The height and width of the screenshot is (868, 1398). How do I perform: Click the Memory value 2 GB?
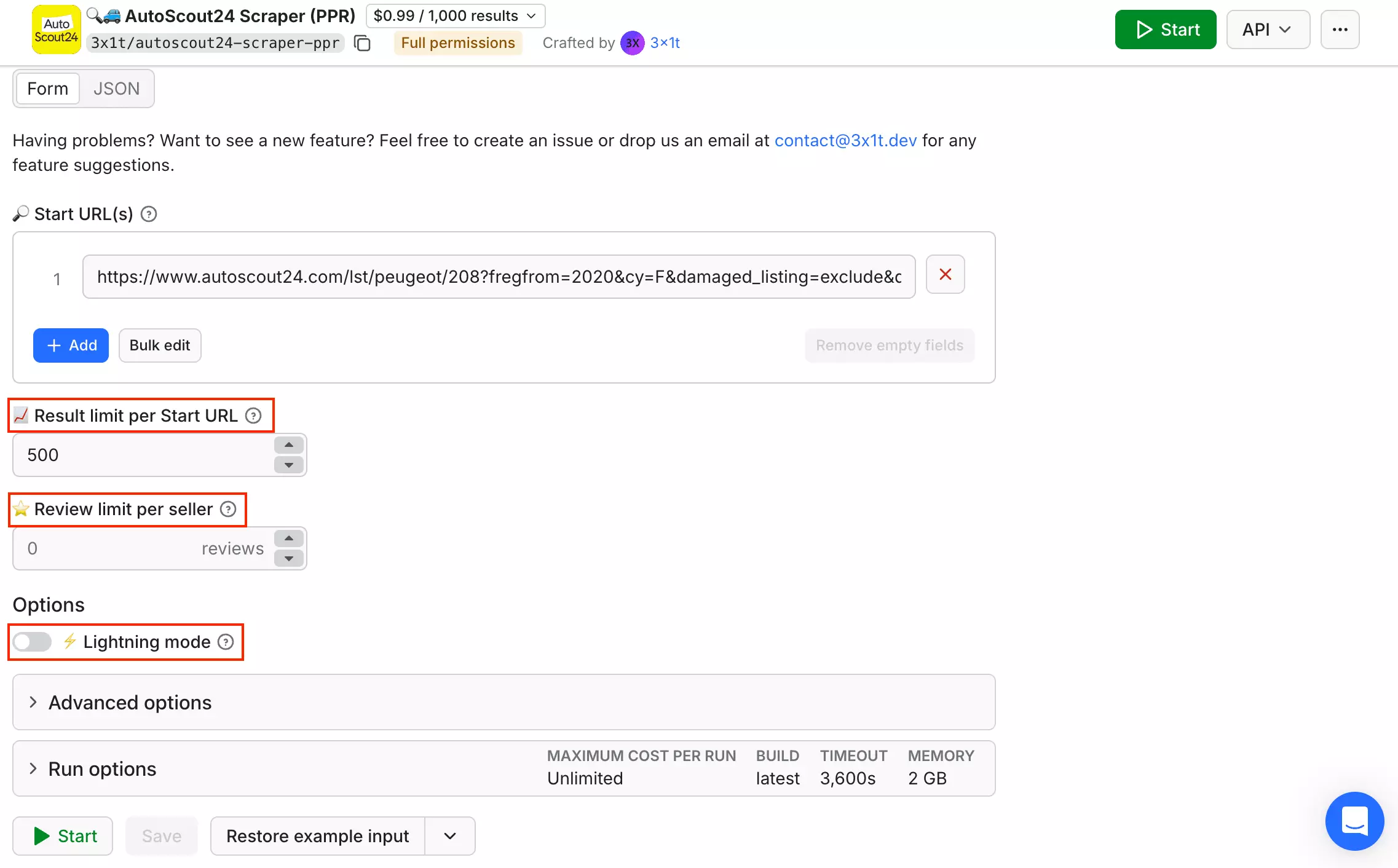click(x=927, y=778)
